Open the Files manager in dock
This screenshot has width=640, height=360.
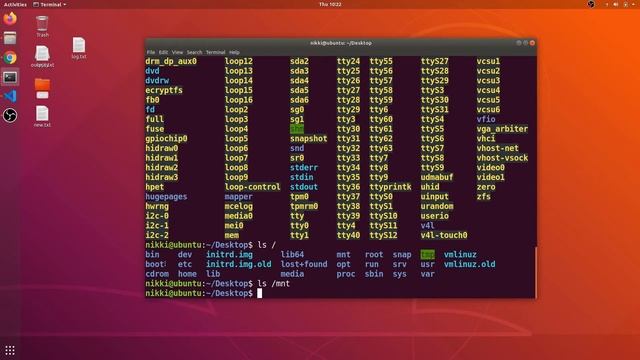click(x=10, y=38)
